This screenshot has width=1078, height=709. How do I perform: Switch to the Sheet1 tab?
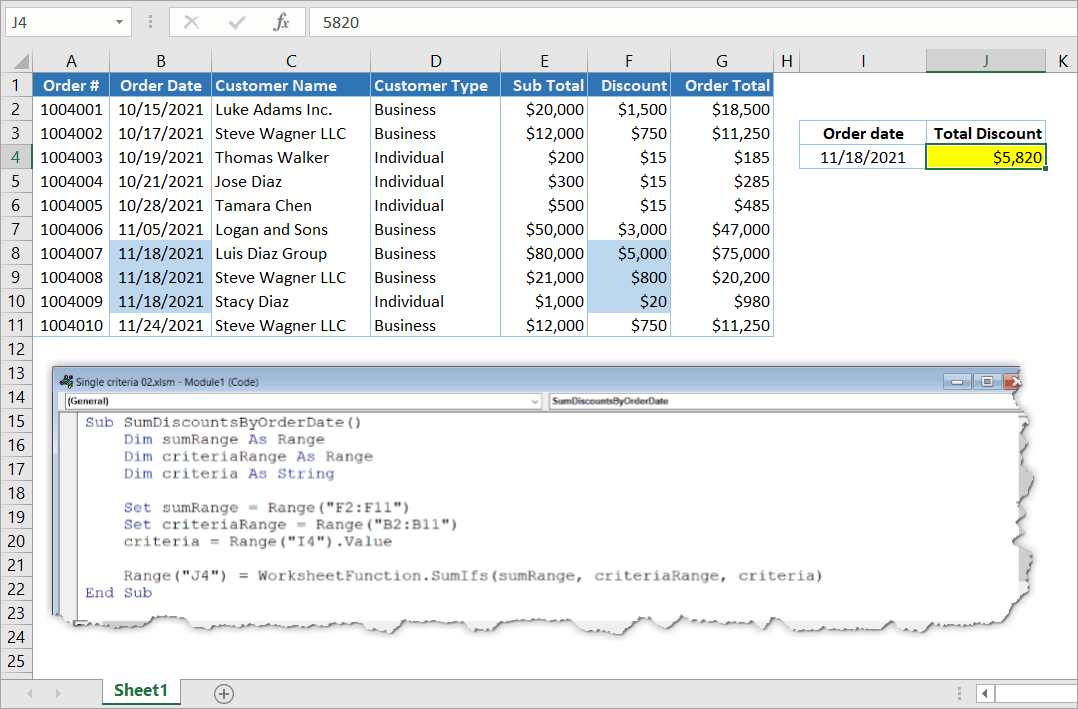pos(140,691)
